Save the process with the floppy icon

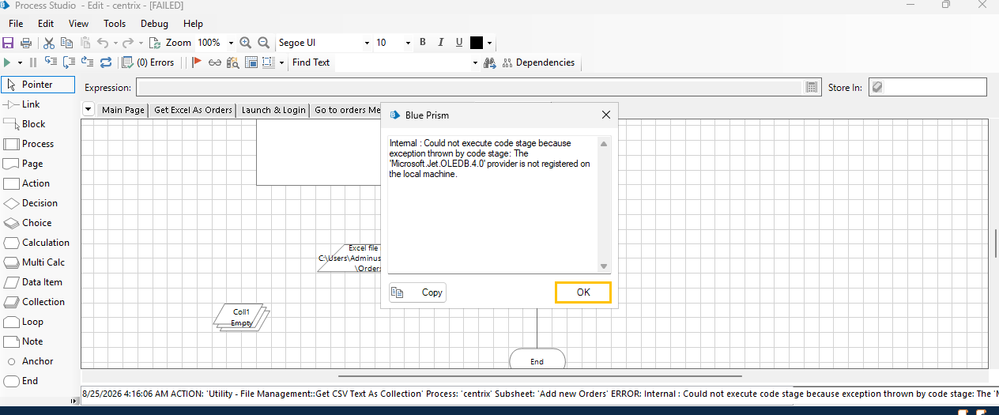(8, 43)
